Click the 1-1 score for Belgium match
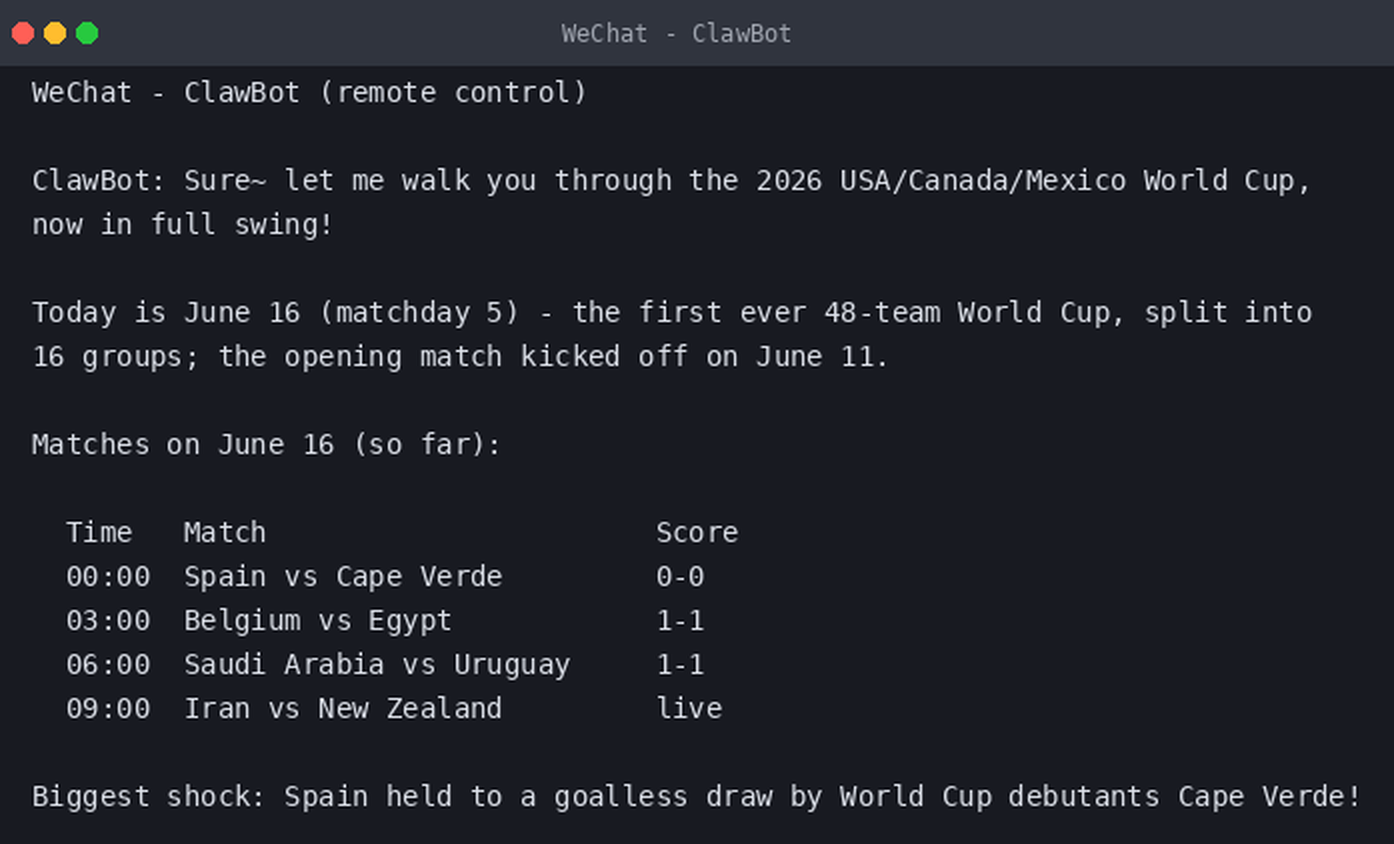 (x=680, y=621)
